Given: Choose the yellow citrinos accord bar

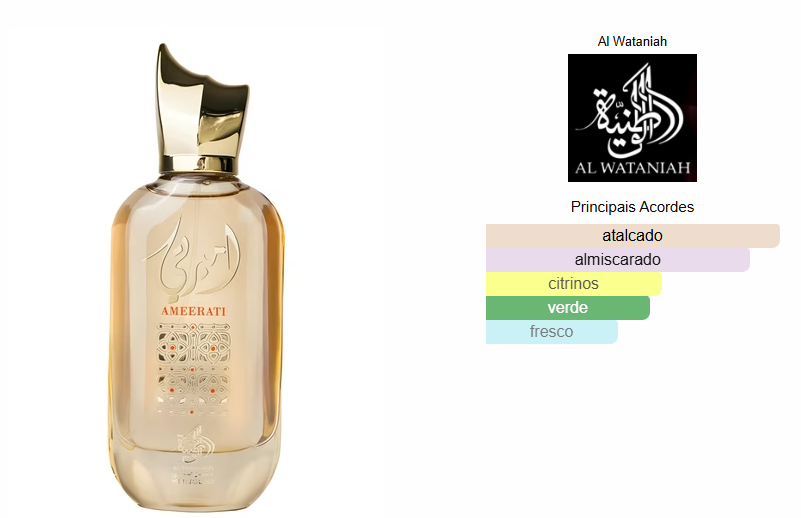Looking at the screenshot, I should (x=574, y=284).
